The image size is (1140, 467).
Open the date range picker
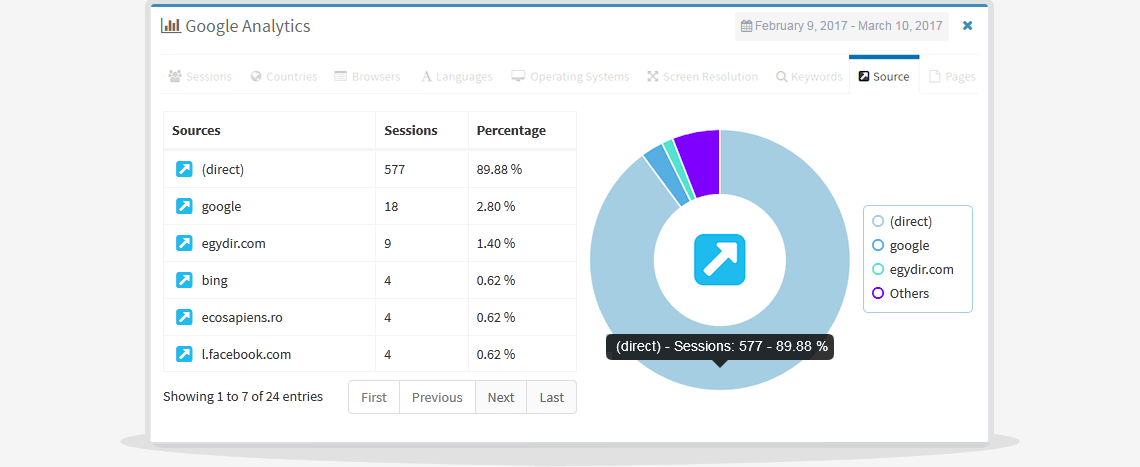(841, 26)
